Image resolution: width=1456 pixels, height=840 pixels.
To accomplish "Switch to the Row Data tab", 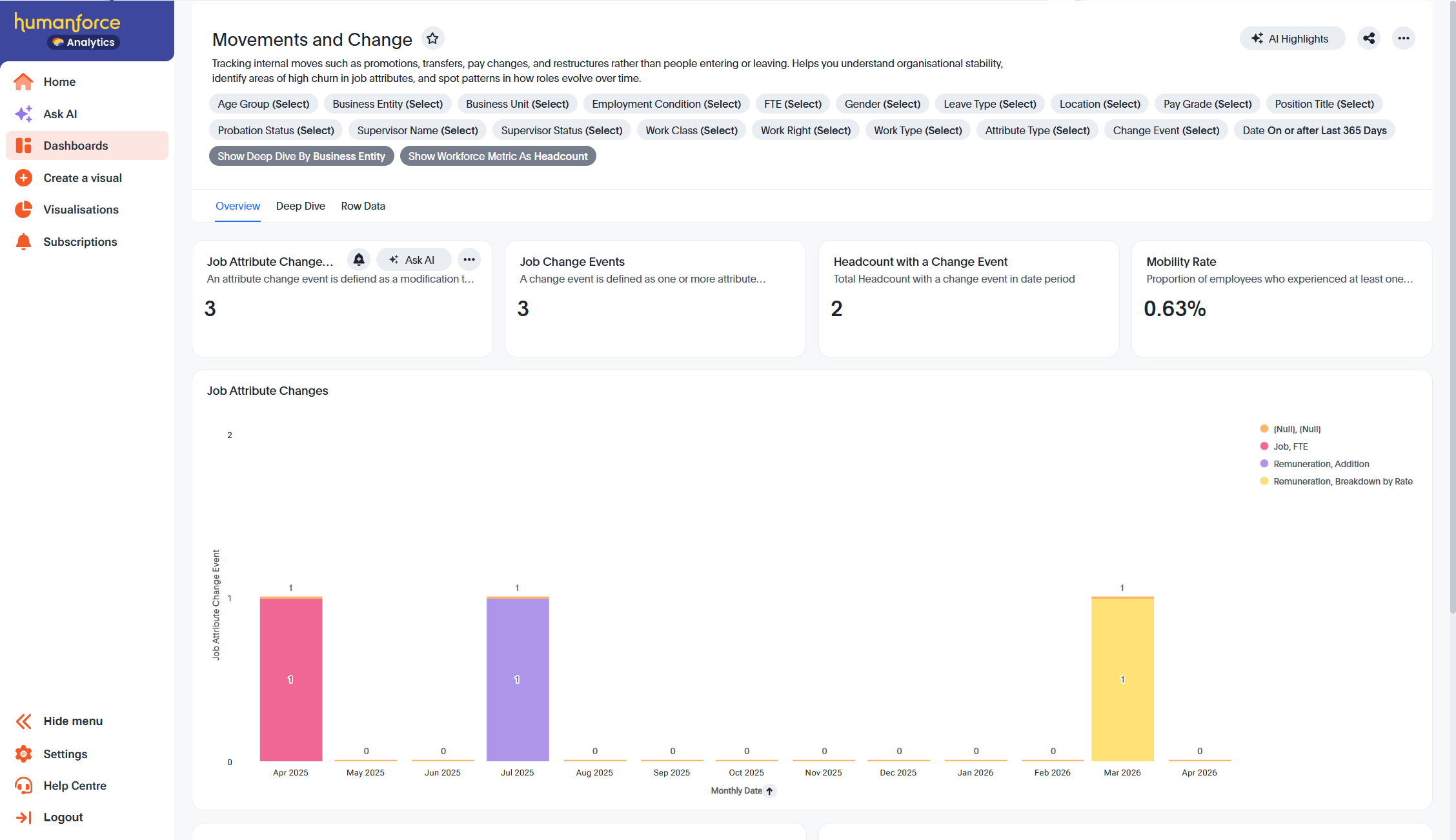I will click(363, 206).
